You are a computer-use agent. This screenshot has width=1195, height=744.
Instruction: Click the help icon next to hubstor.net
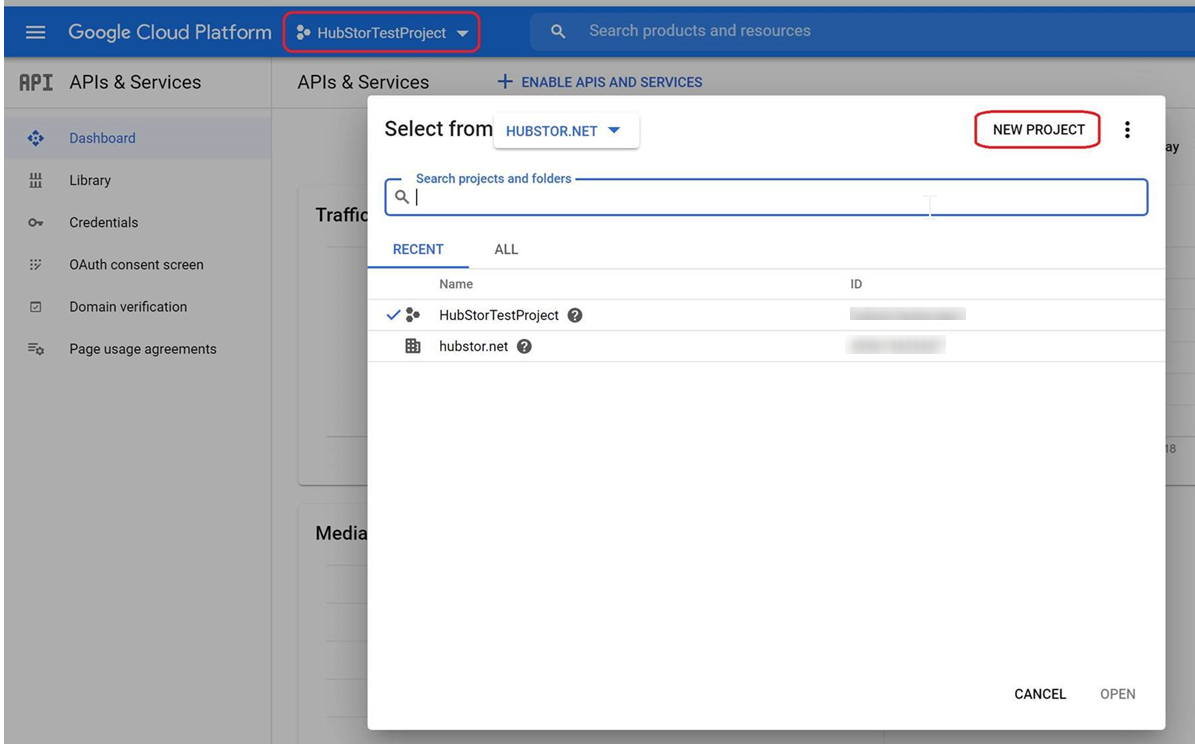pyautogui.click(x=524, y=347)
